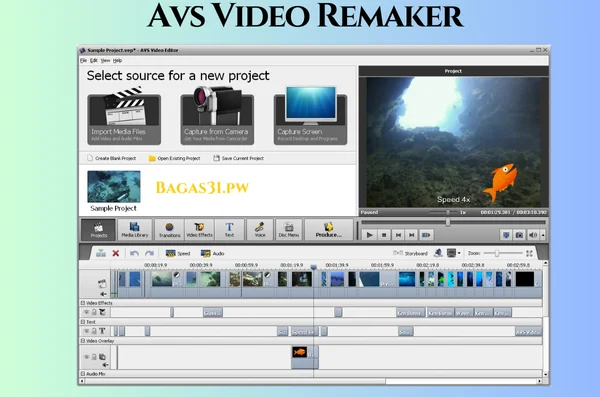Open the Transitions panel
Image resolution: width=600 pixels, height=397 pixels.
click(x=170, y=229)
